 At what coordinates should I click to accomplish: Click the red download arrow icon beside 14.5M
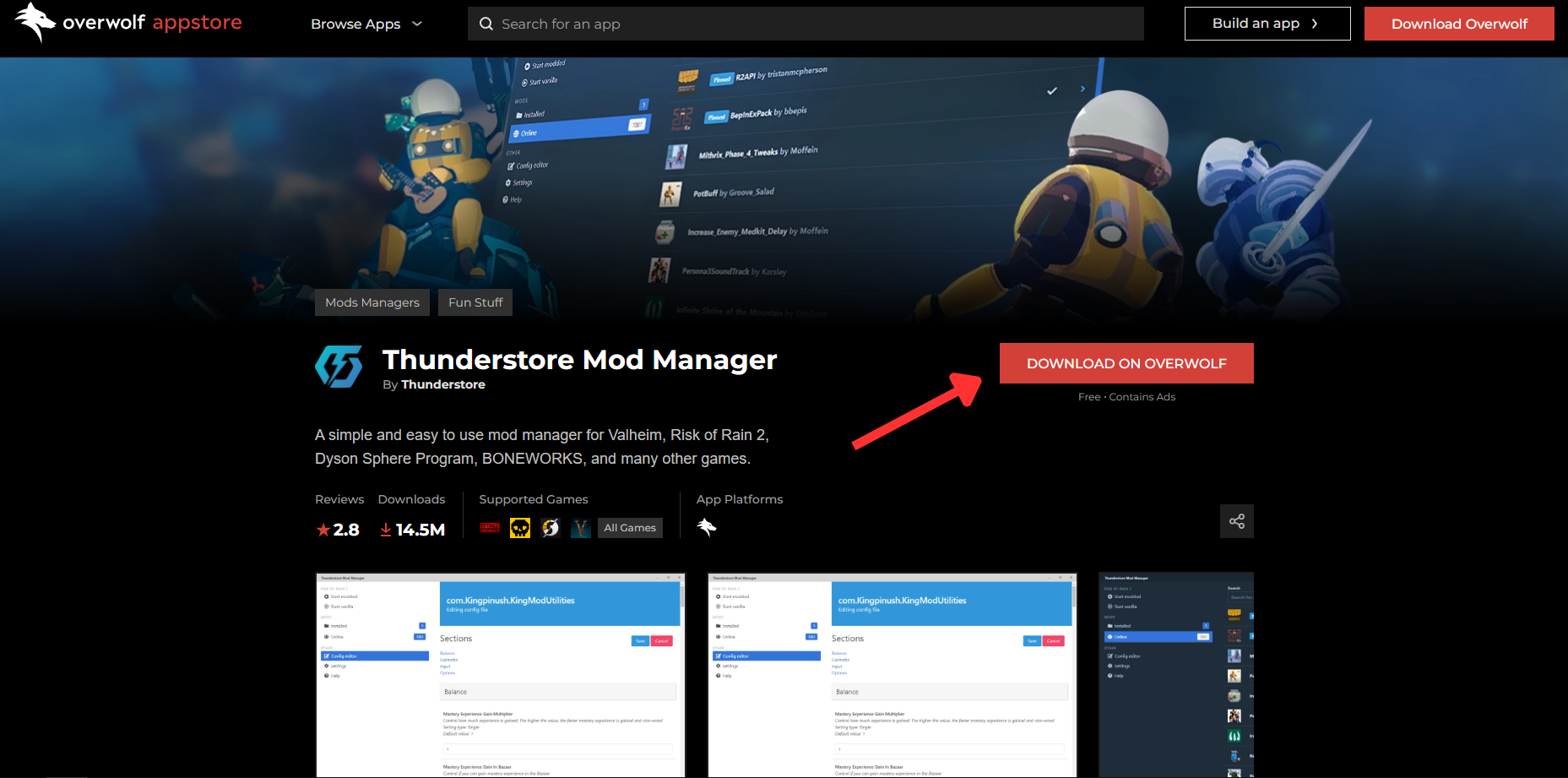[386, 530]
